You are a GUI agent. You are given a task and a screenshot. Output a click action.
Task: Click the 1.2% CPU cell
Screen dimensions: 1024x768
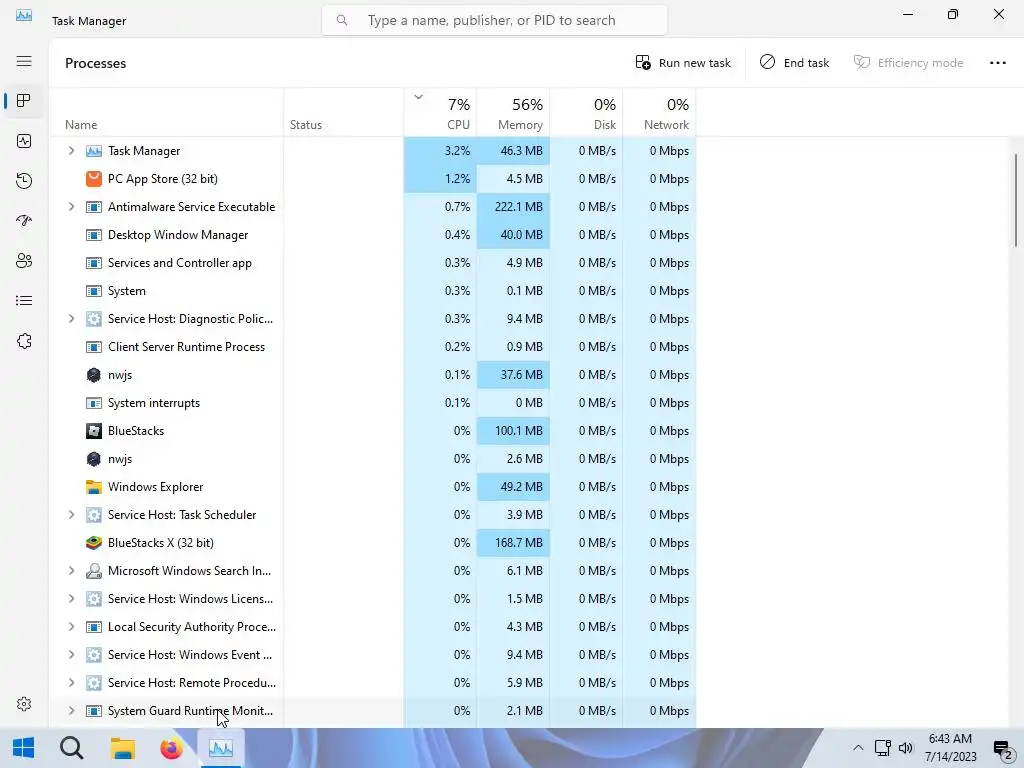click(440, 179)
